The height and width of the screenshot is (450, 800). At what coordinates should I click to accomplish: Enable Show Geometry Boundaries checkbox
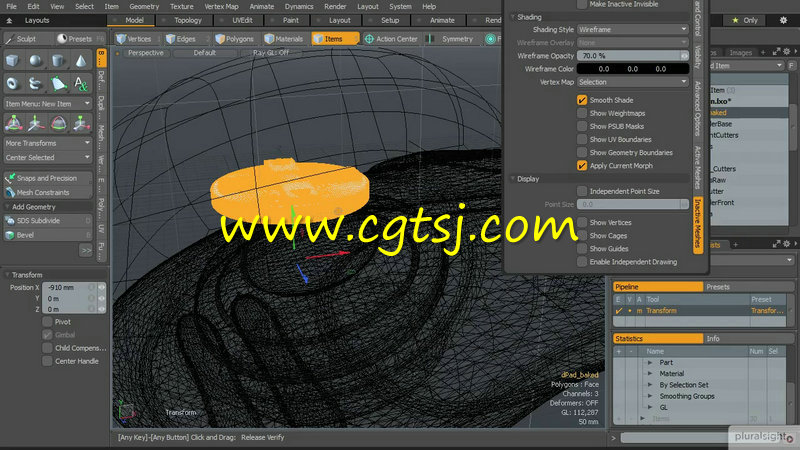[582, 152]
